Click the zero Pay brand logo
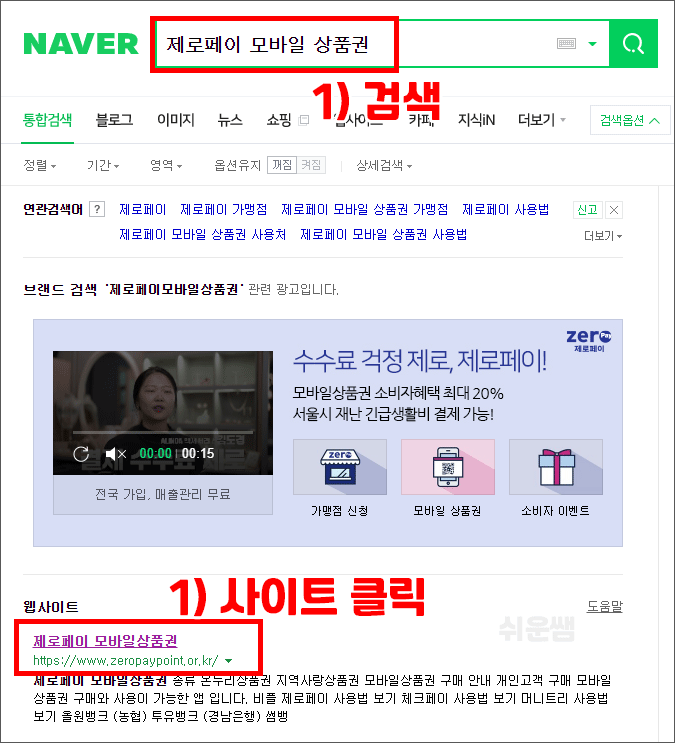The image size is (675, 743). click(x=589, y=341)
